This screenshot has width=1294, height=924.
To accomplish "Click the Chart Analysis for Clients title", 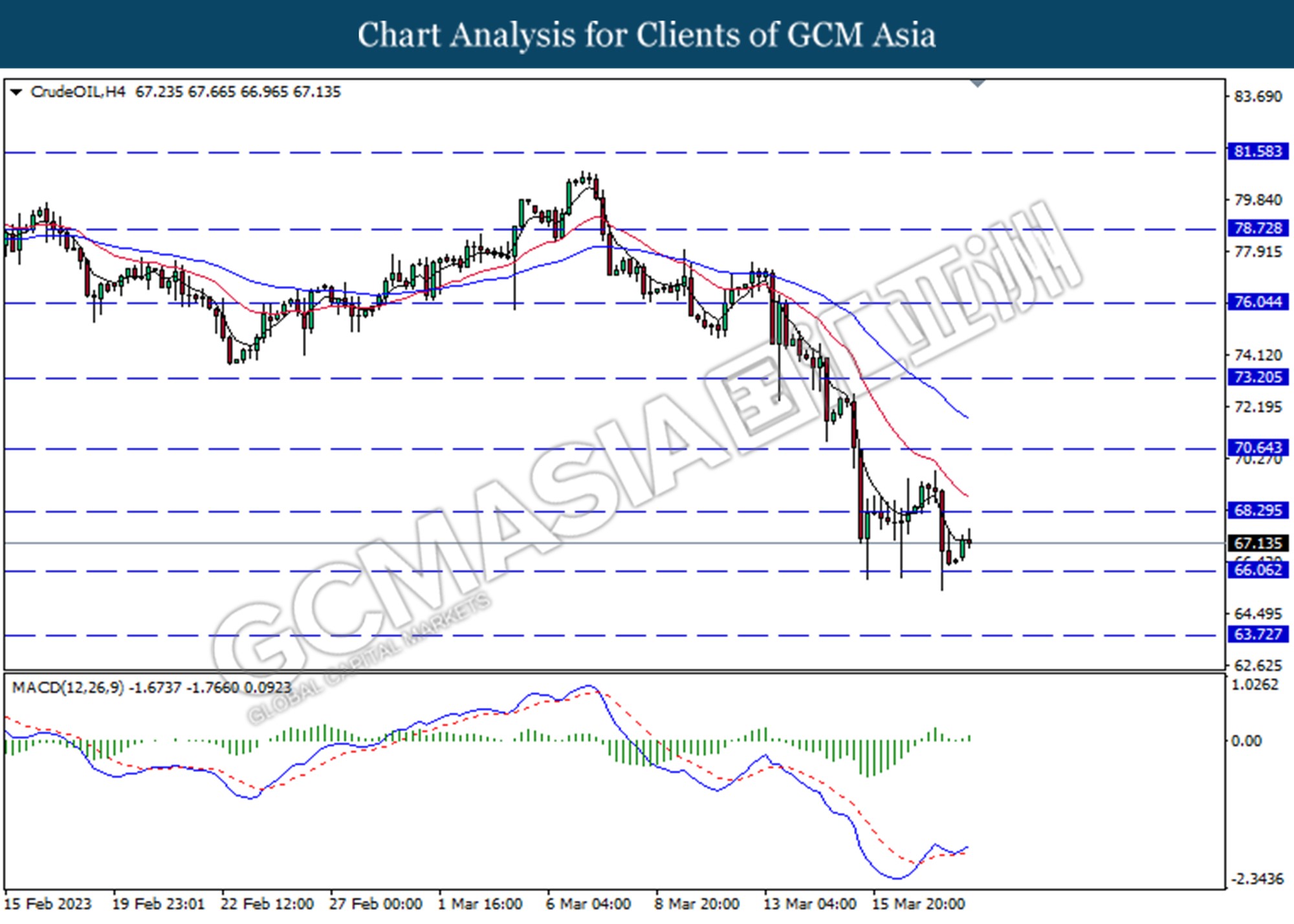I will coord(647,34).
